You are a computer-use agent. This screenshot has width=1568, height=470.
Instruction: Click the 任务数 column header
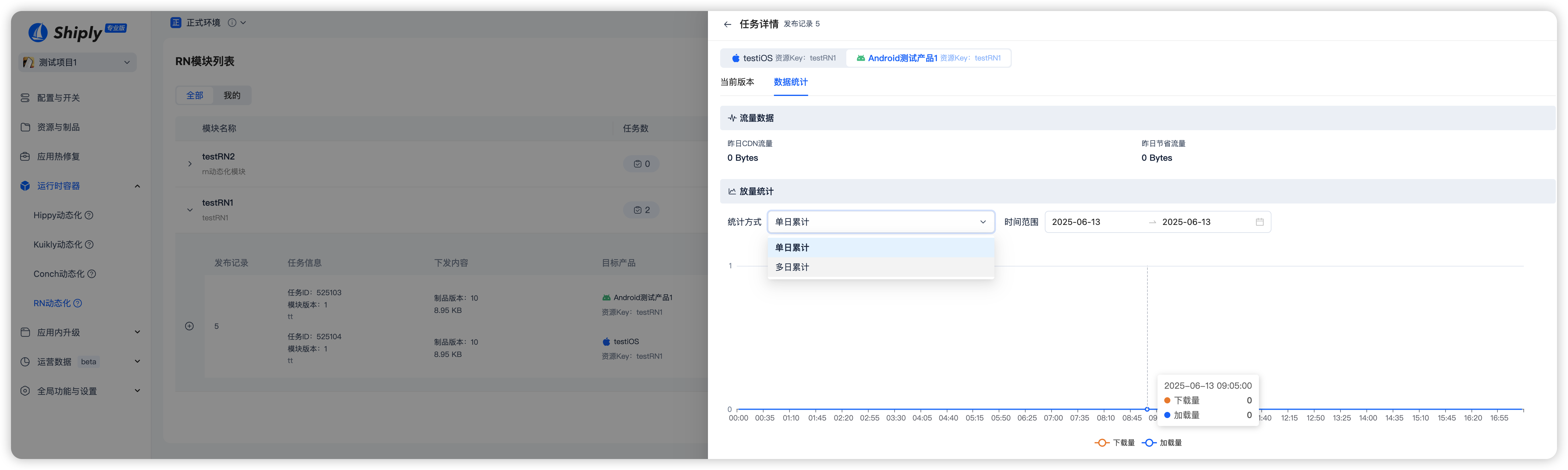click(636, 128)
